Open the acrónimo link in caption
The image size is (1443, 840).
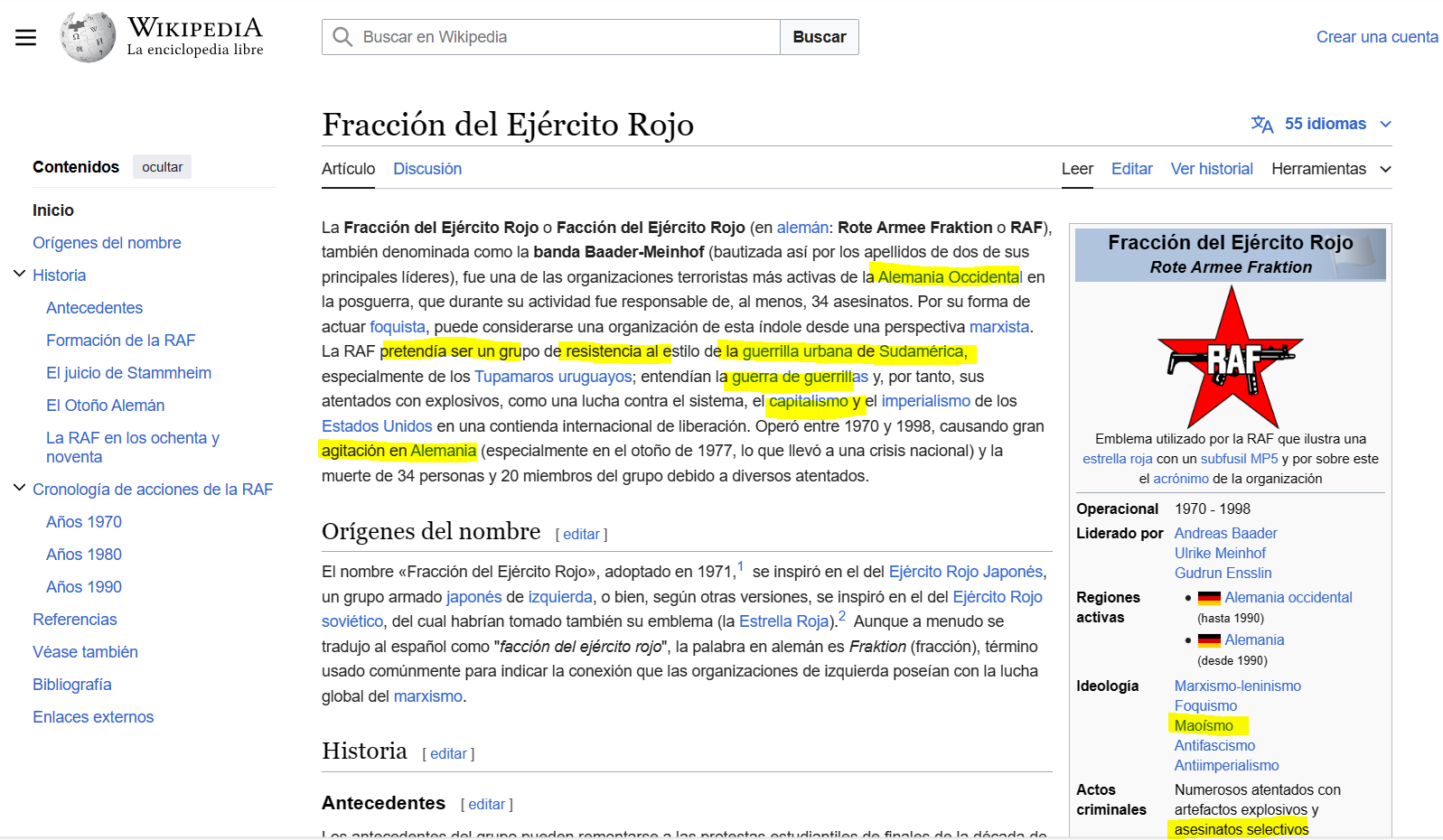1180,479
